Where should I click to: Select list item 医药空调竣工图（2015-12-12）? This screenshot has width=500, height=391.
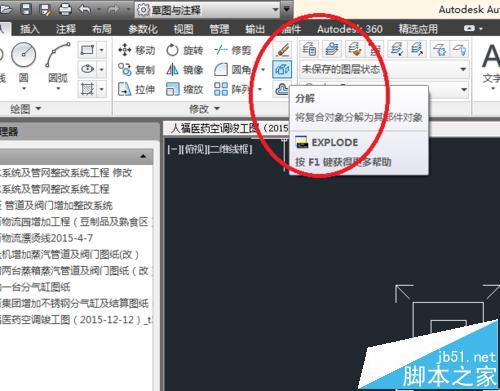point(76,320)
